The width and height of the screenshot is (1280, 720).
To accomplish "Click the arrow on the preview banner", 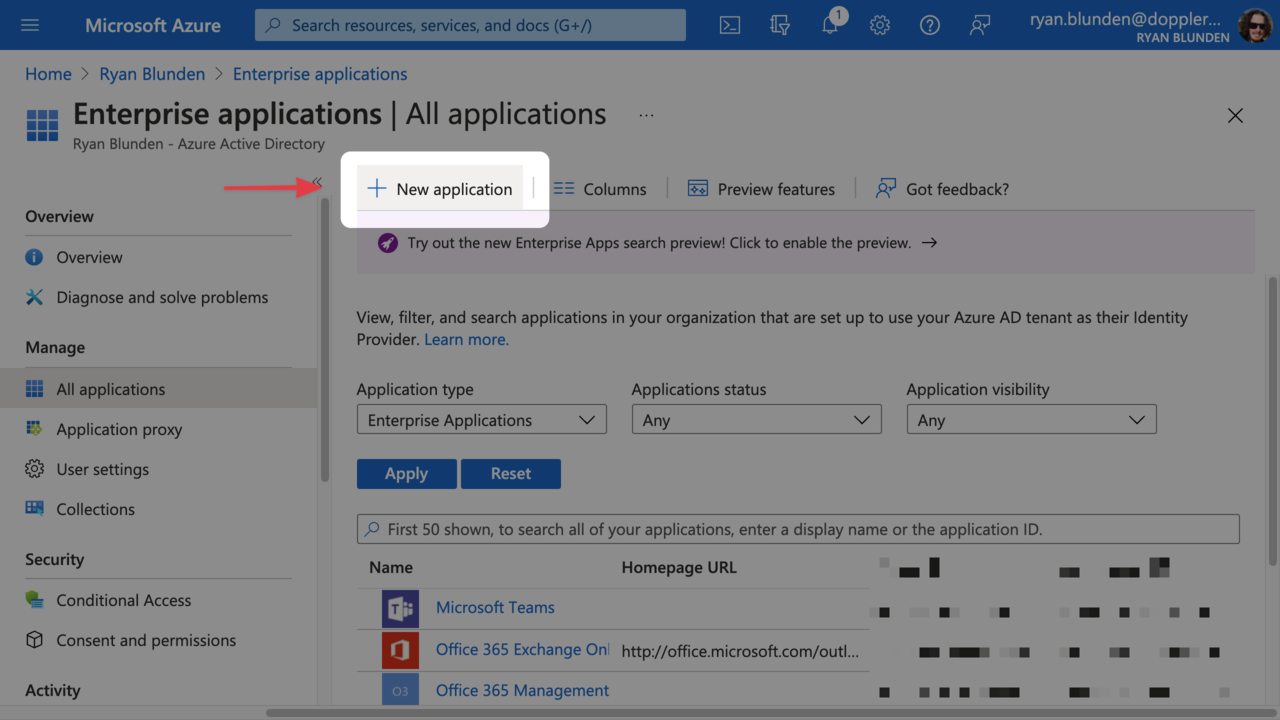I will click(x=929, y=243).
